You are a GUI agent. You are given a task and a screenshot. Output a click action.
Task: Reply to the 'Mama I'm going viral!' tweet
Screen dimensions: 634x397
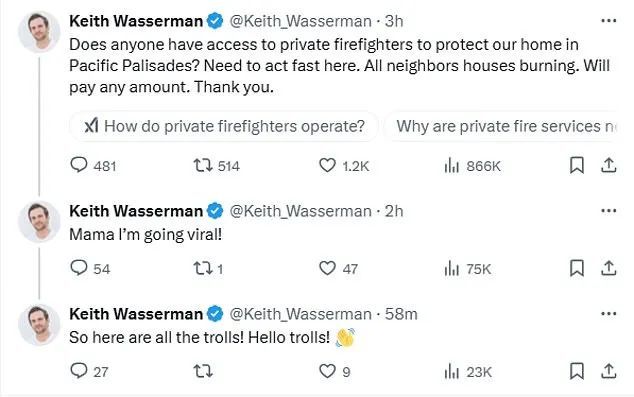coord(90,268)
